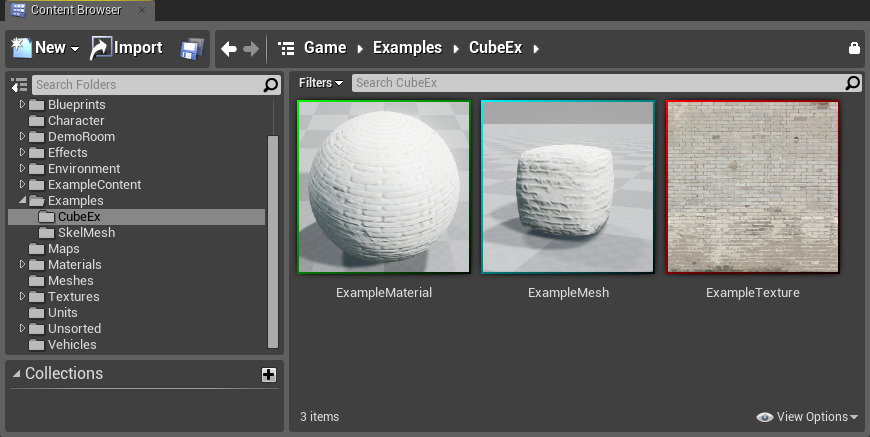Go back using the left arrow icon
Viewport: 870px width, 437px height.
point(229,48)
